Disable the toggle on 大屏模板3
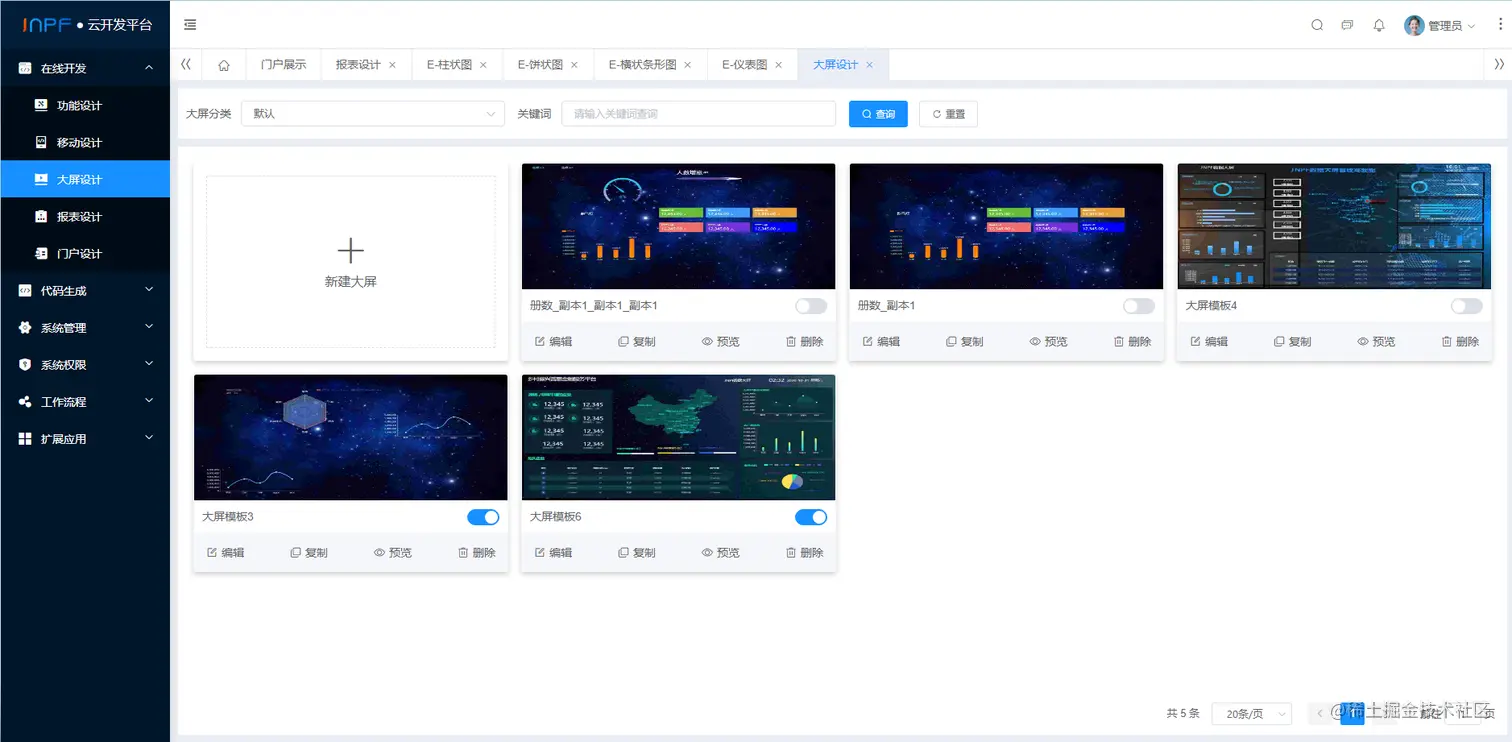The width and height of the screenshot is (1512, 742). pyautogui.click(x=483, y=517)
